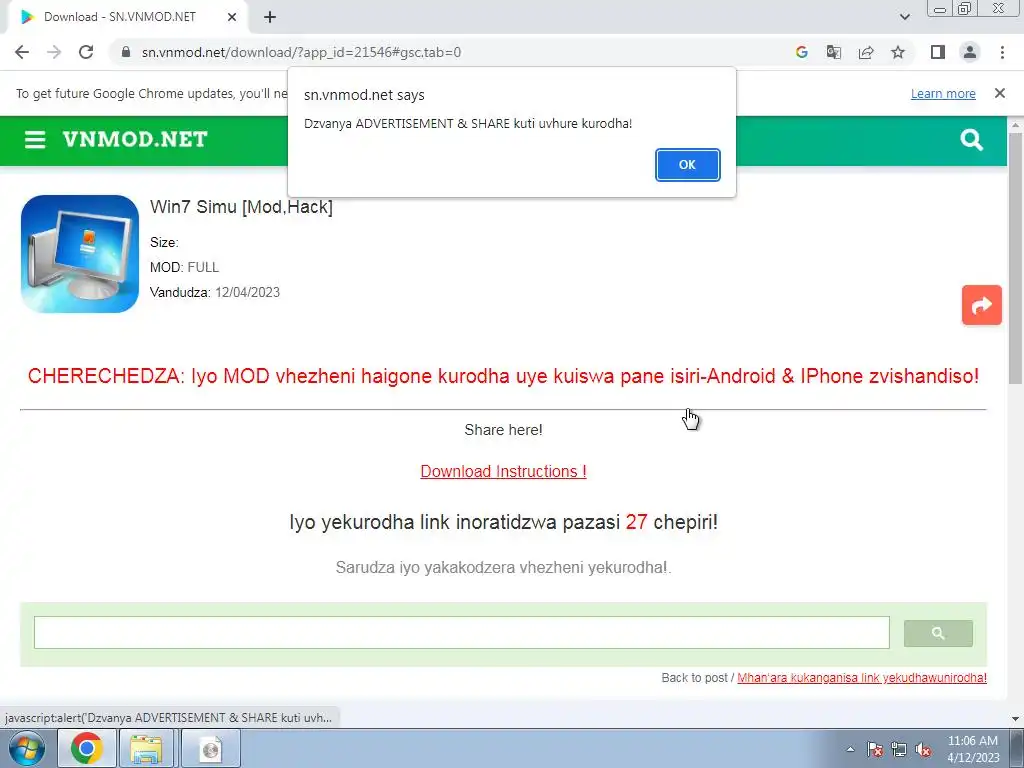Submit search with green magnifier button
1024x768 pixels.
pyautogui.click(x=938, y=633)
